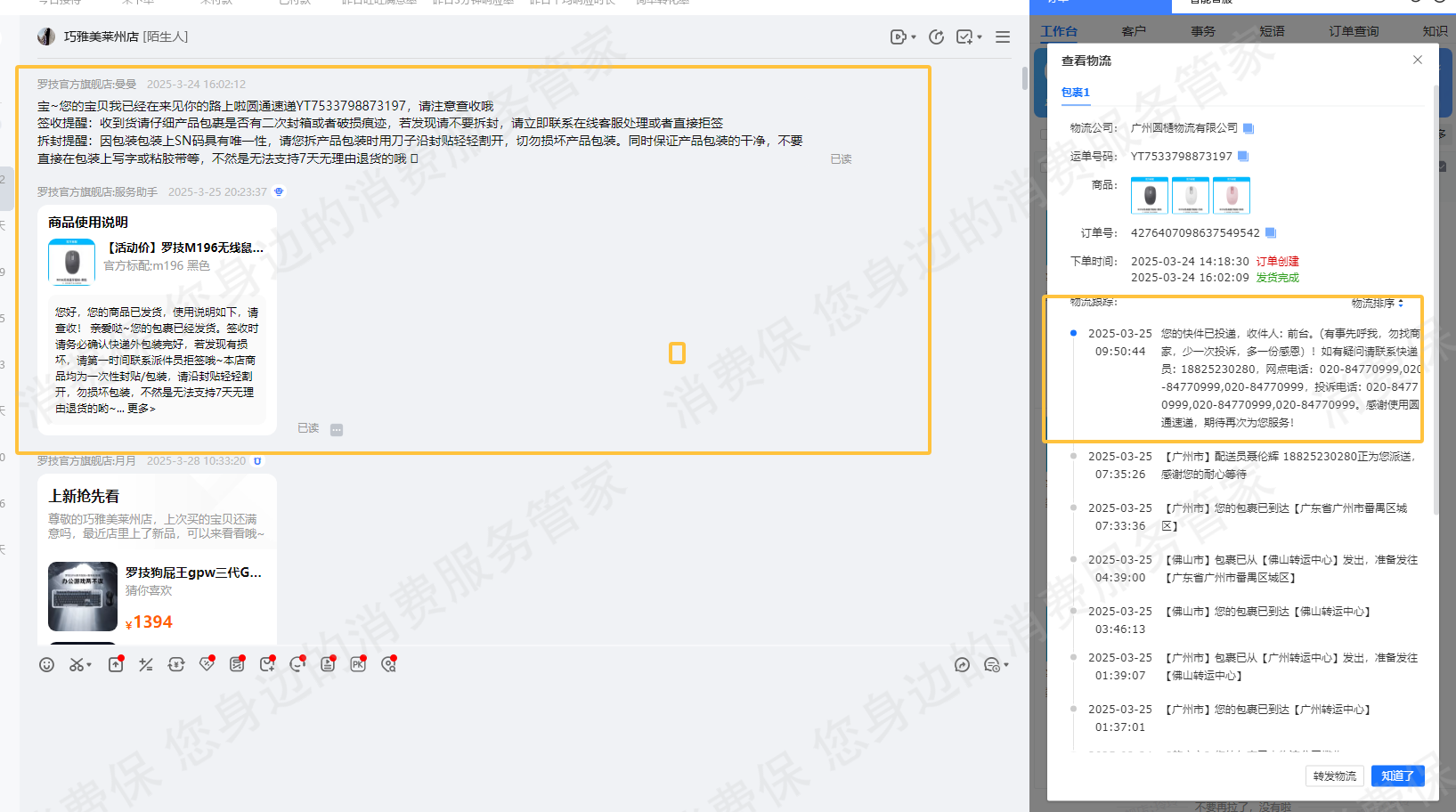Click the robot icon beside 服务助手 timestamp
Viewport: 1456px width, 812px height.
tap(279, 191)
